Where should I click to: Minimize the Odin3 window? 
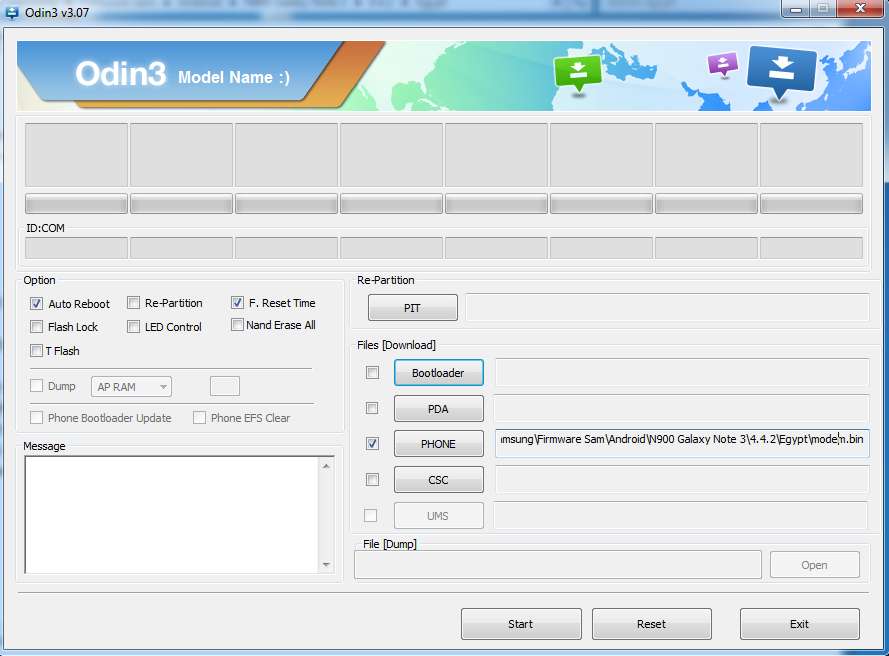point(796,9)
